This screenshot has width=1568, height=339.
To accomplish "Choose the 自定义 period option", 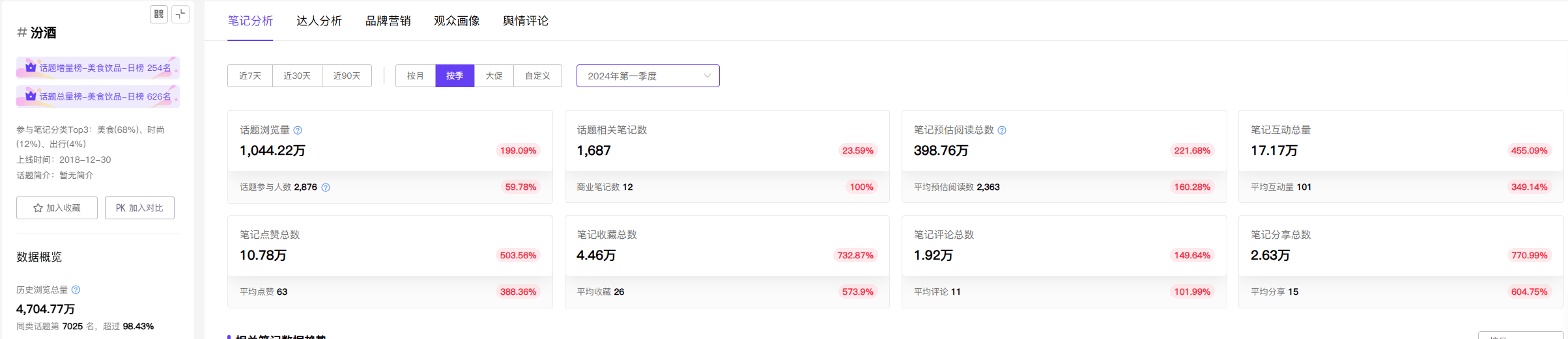I will coord(537,76).
